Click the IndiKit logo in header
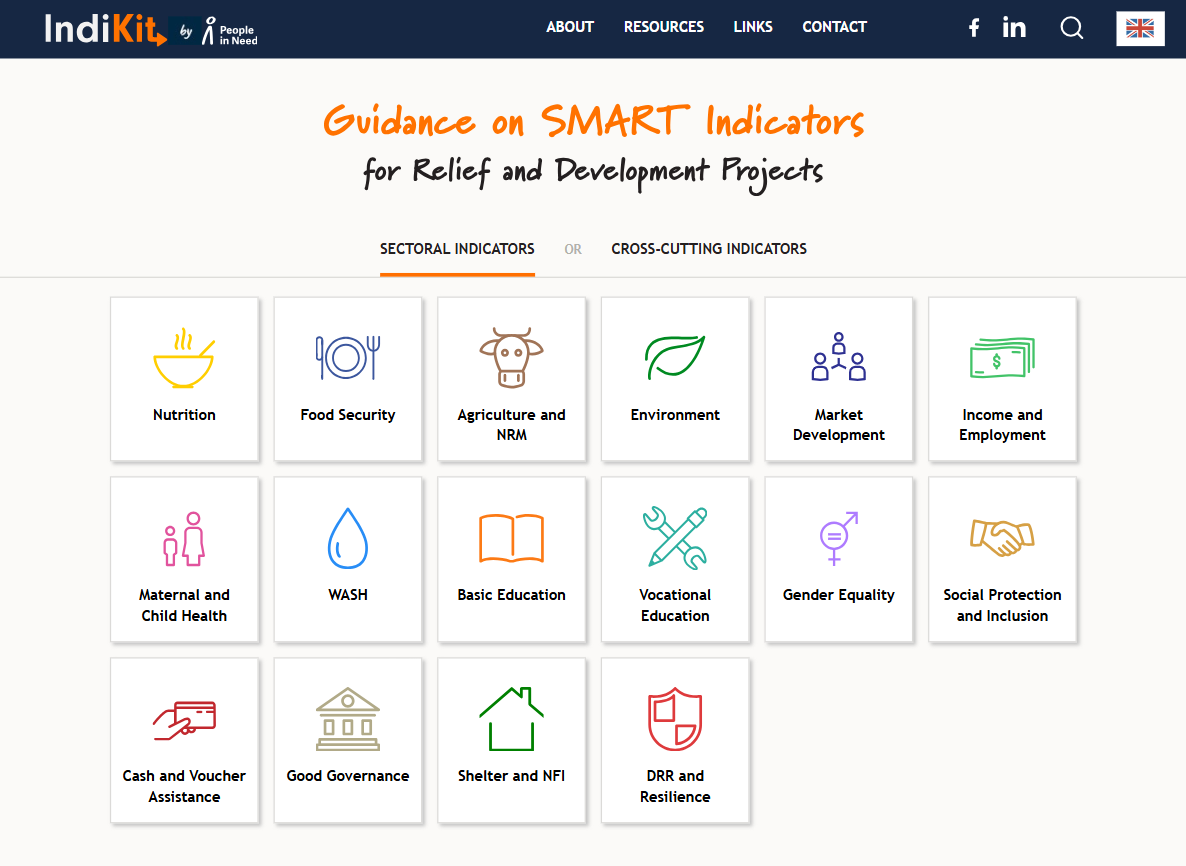The width and height of the screenshot is (1186, 866). [x=105, y=29]
